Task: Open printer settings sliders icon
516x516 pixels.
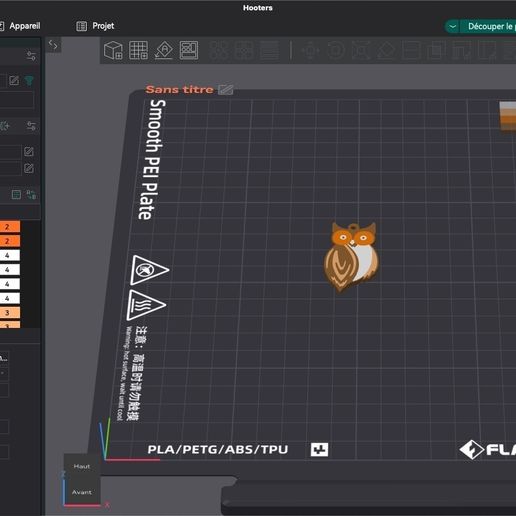Action: tap(31, 56)
